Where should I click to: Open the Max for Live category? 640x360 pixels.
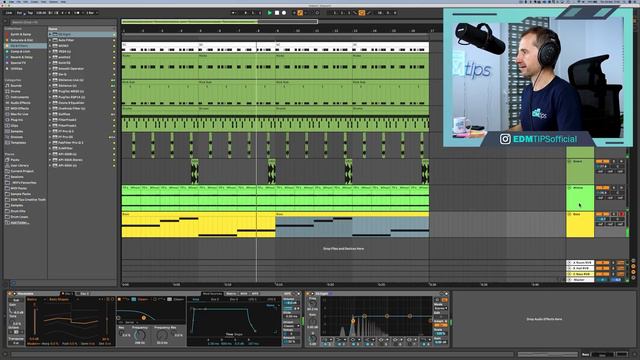[x=19, y=114]
